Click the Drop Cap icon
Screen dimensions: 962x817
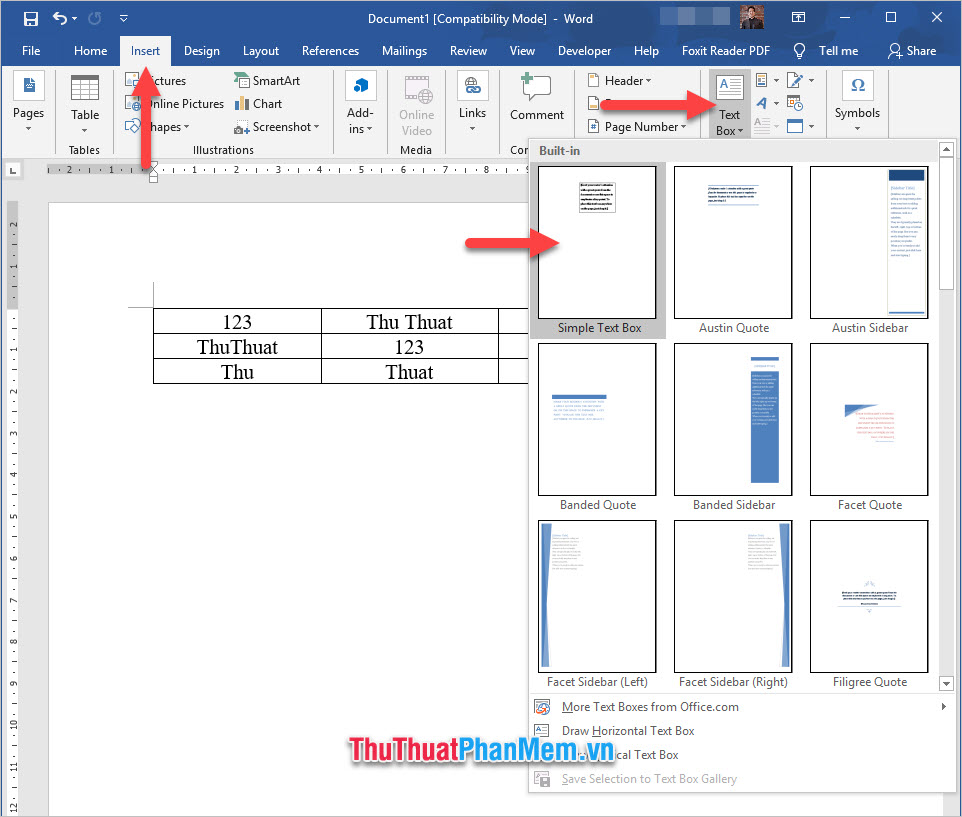click(767, 126)
